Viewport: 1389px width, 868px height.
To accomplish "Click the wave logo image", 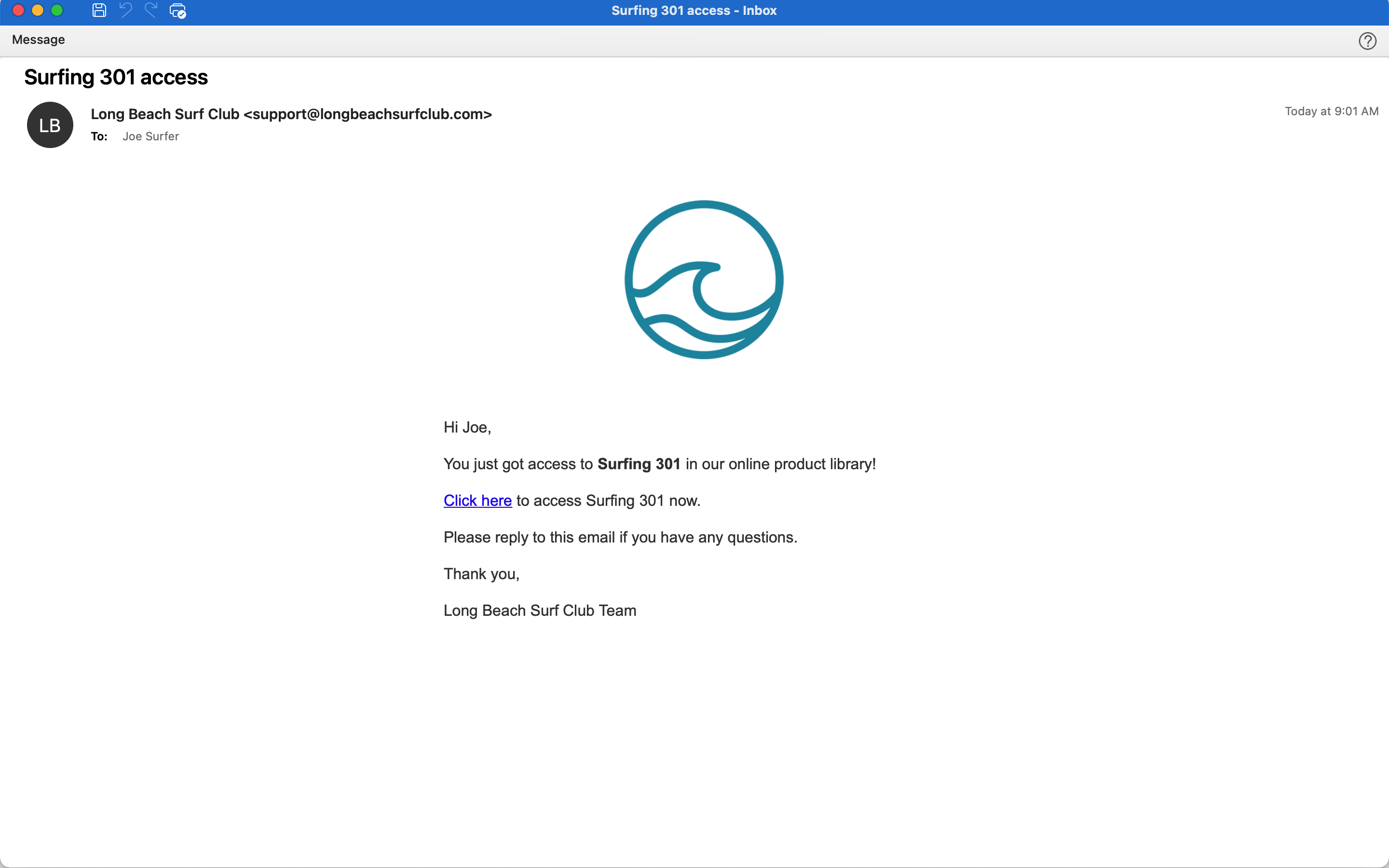I will coord(704,280).
